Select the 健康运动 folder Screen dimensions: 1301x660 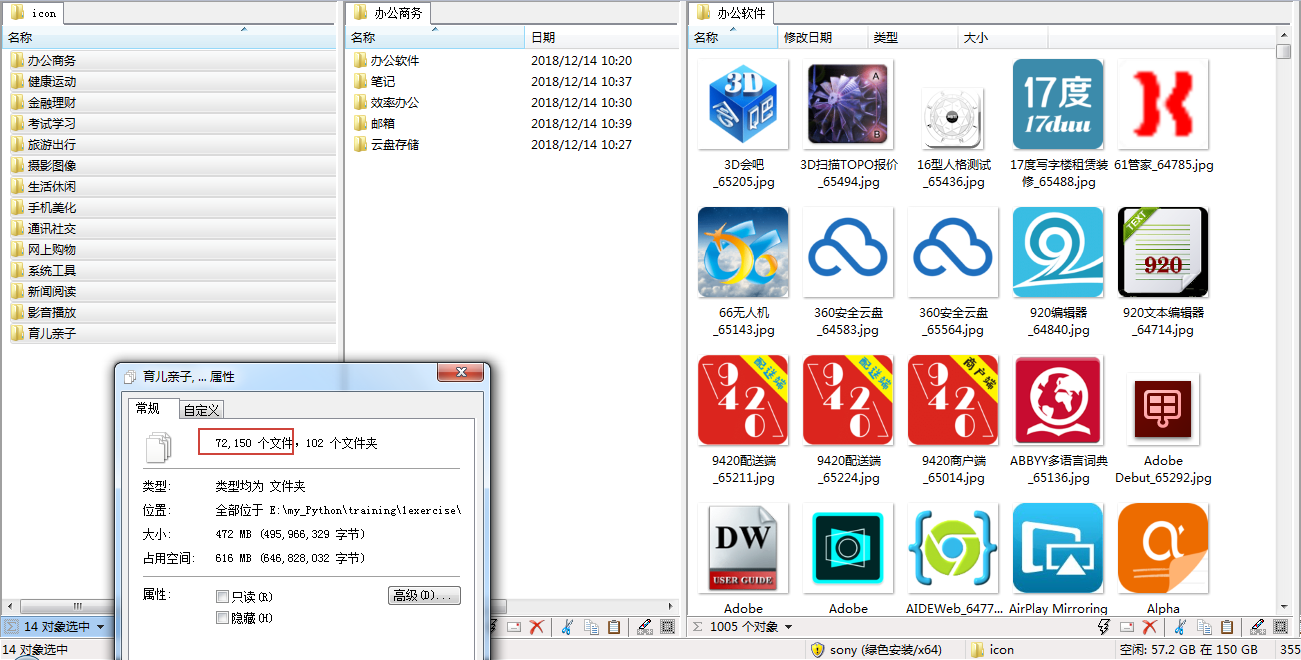click(x=172, y=81)
